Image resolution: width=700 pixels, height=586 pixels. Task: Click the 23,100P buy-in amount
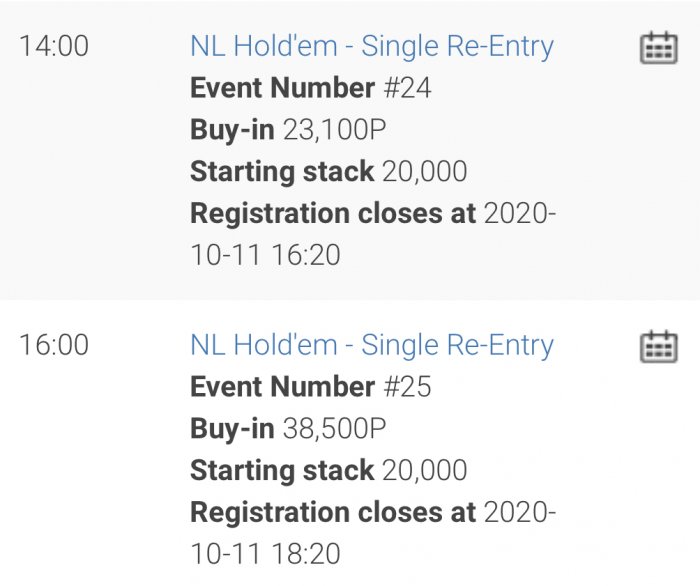[x=334, y=130]
